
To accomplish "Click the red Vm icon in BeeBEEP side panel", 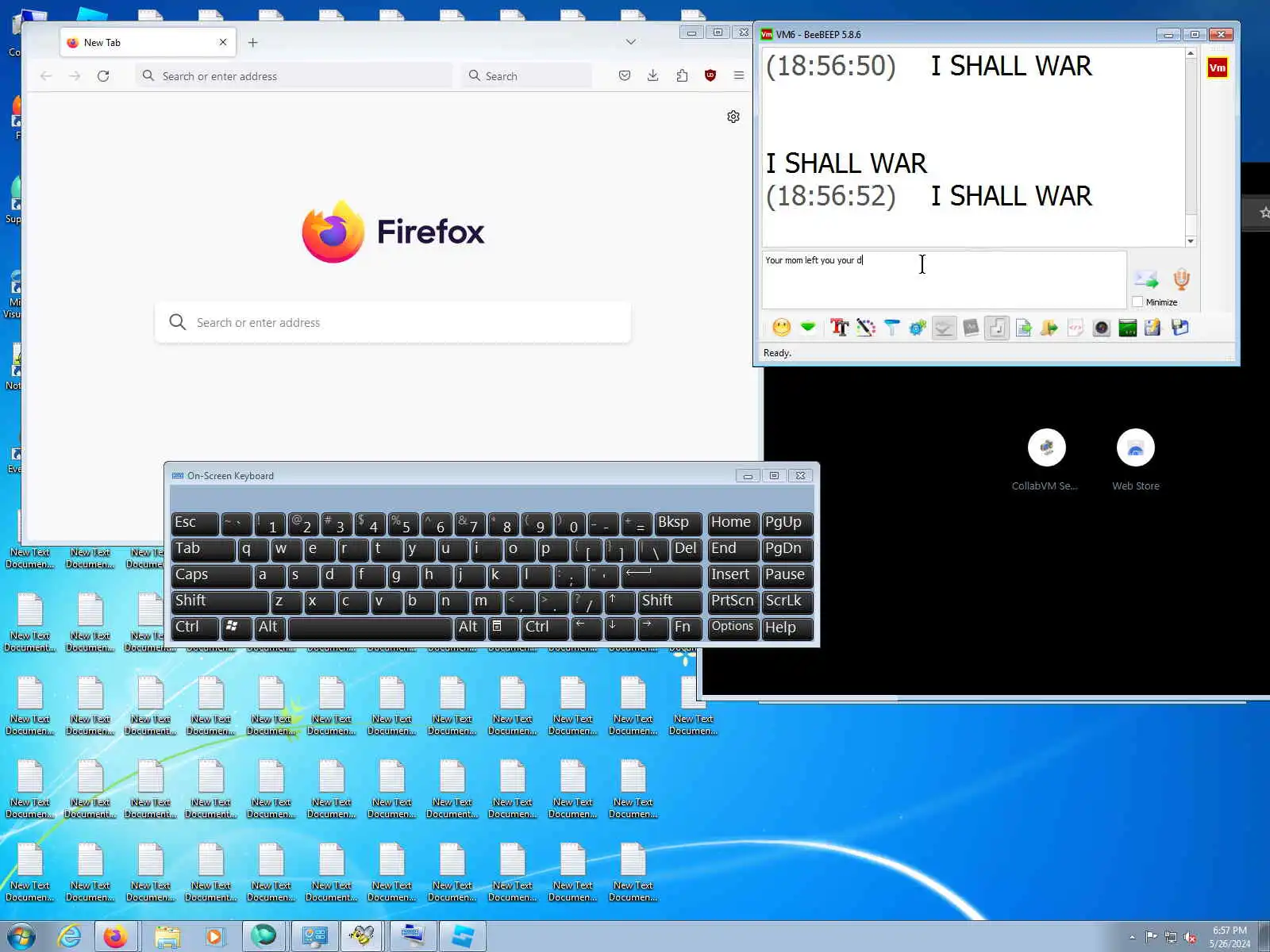I will pos(1217,68).
